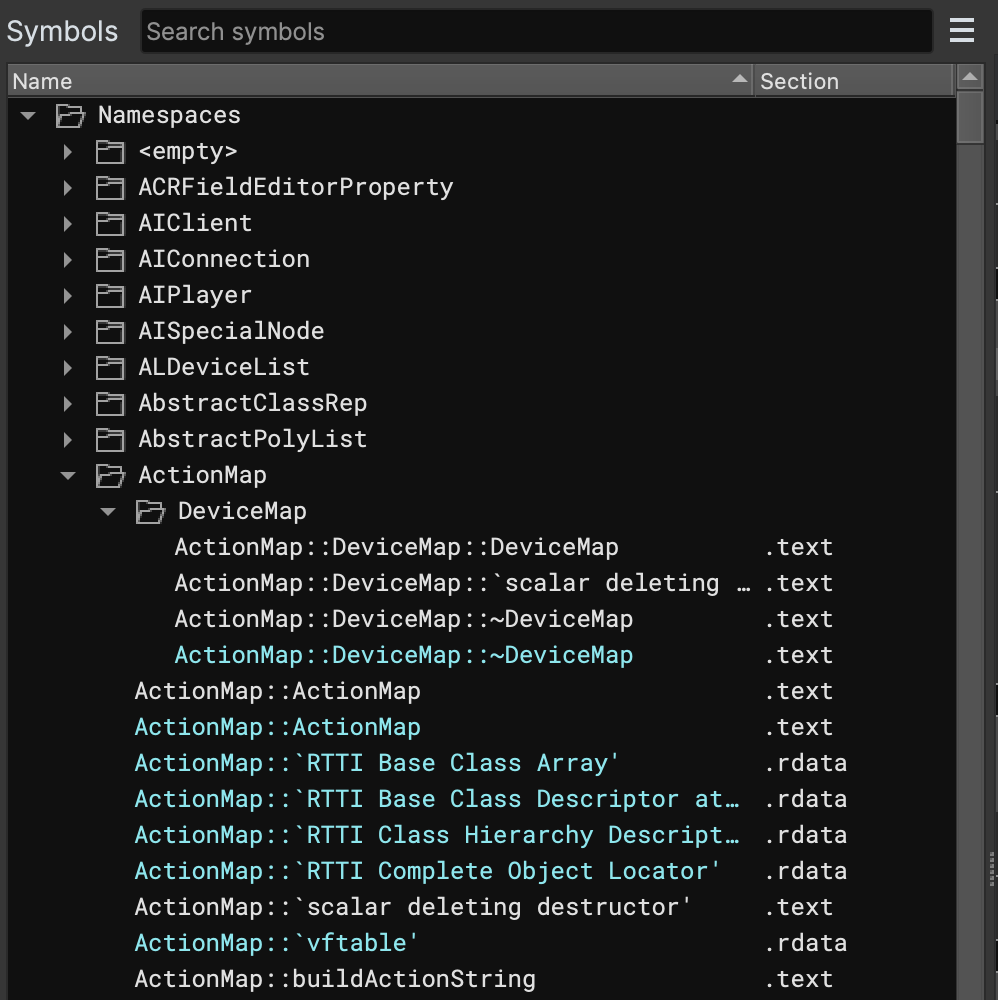Click the scrollbar up arrow button
Viewport: 998px width, 1000px height.
click(969, 78)
